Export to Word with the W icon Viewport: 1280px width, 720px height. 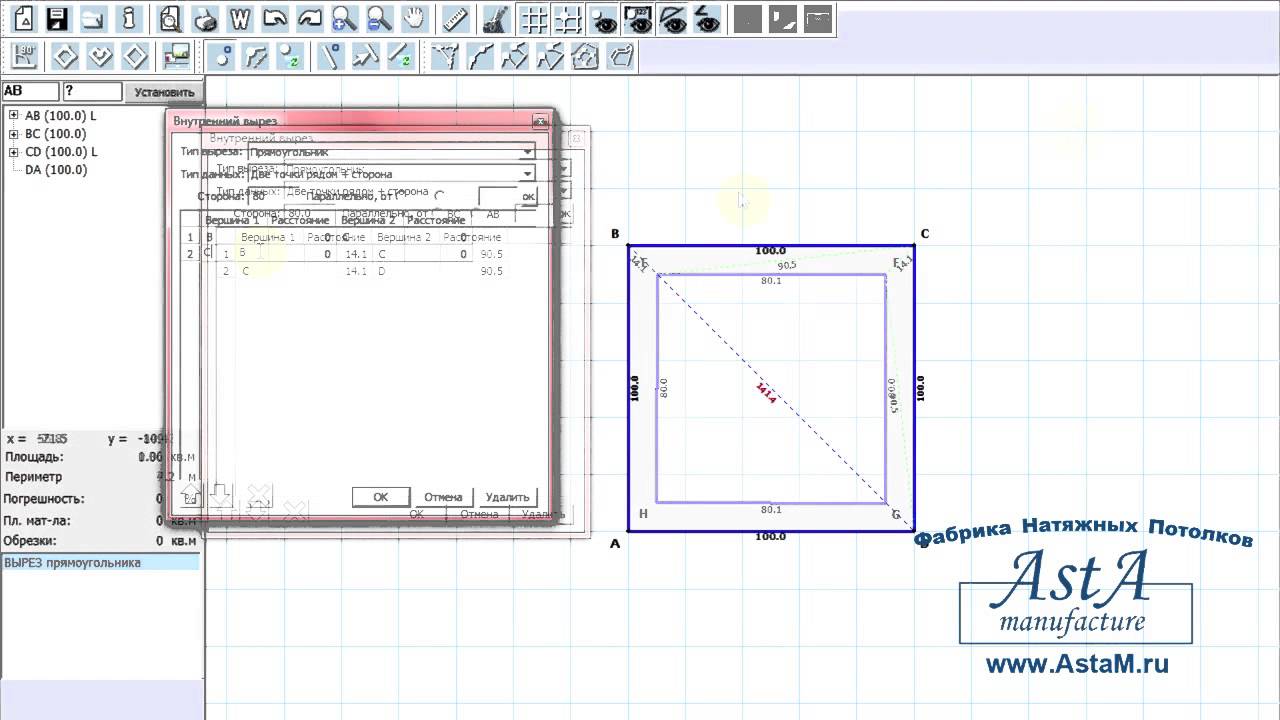pos(240,18)
